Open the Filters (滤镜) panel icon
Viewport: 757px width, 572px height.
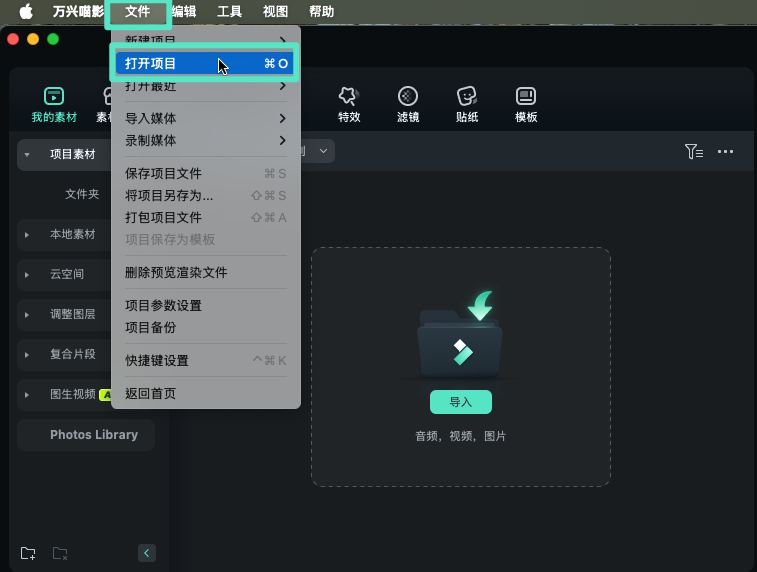click(407, 97)
